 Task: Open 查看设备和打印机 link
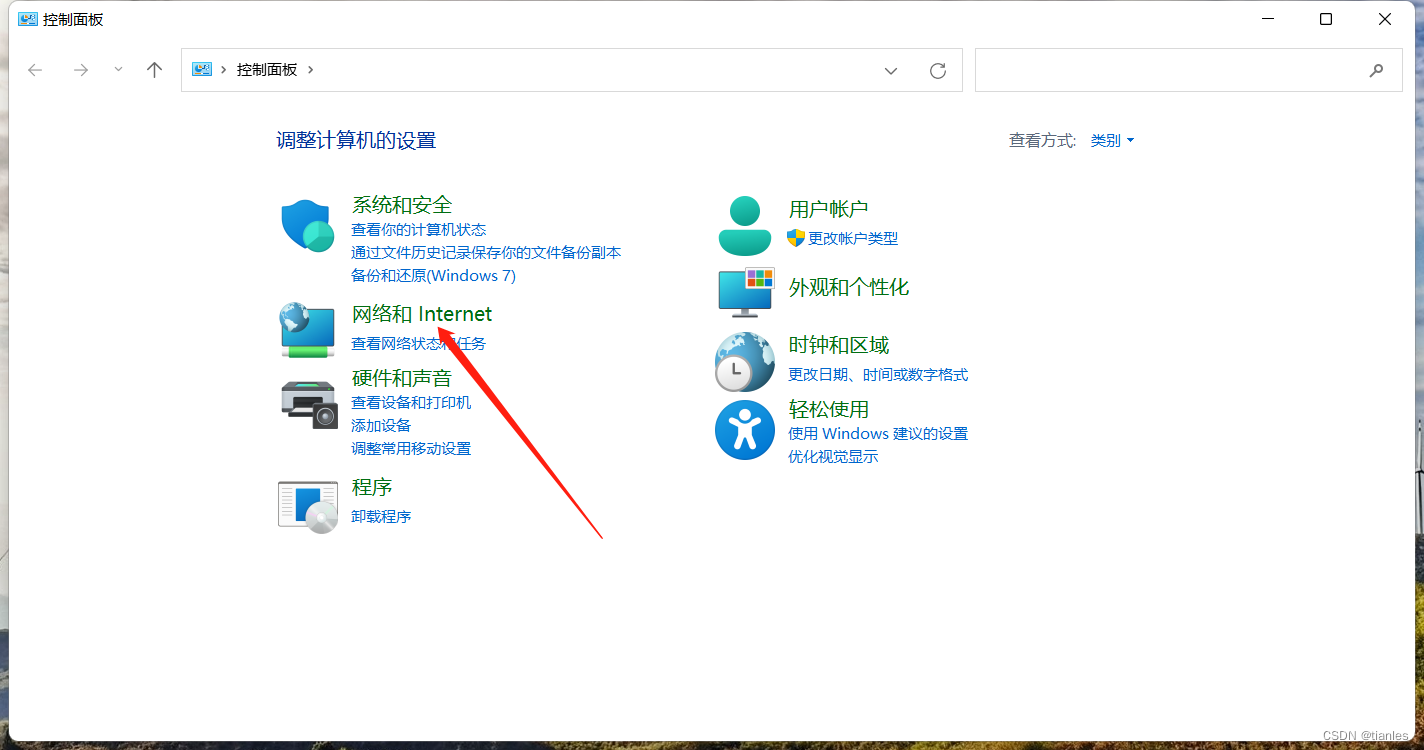(x=411, y=402)
